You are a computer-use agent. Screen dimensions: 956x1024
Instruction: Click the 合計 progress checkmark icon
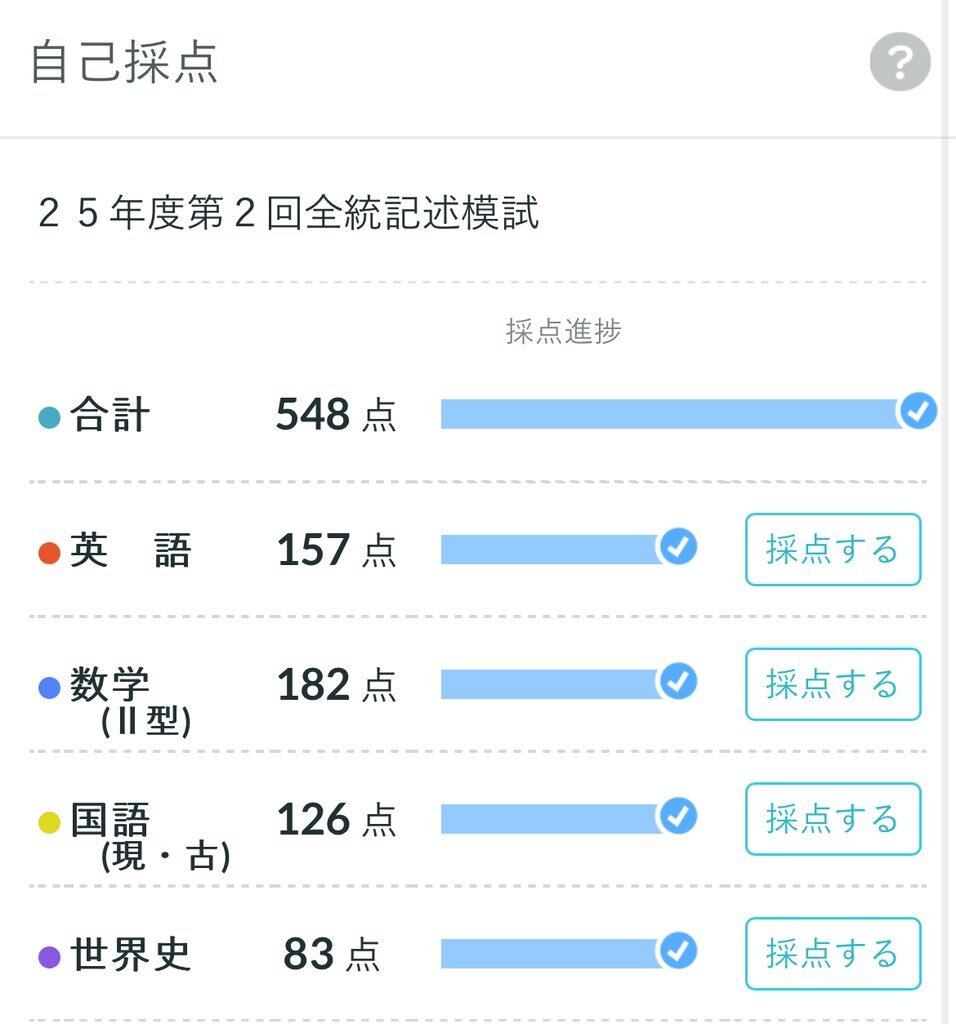(917, 411)
